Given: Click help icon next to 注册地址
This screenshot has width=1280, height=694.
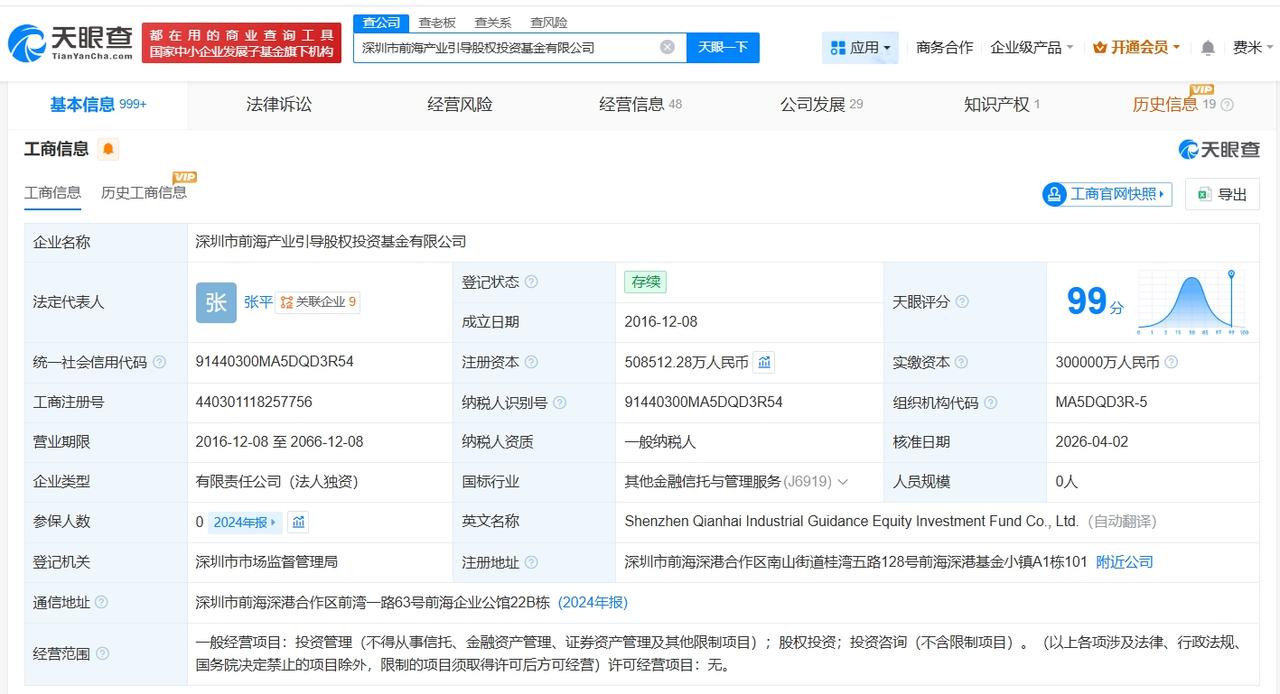Looking at the screenshot, I should tap(531, 562).
